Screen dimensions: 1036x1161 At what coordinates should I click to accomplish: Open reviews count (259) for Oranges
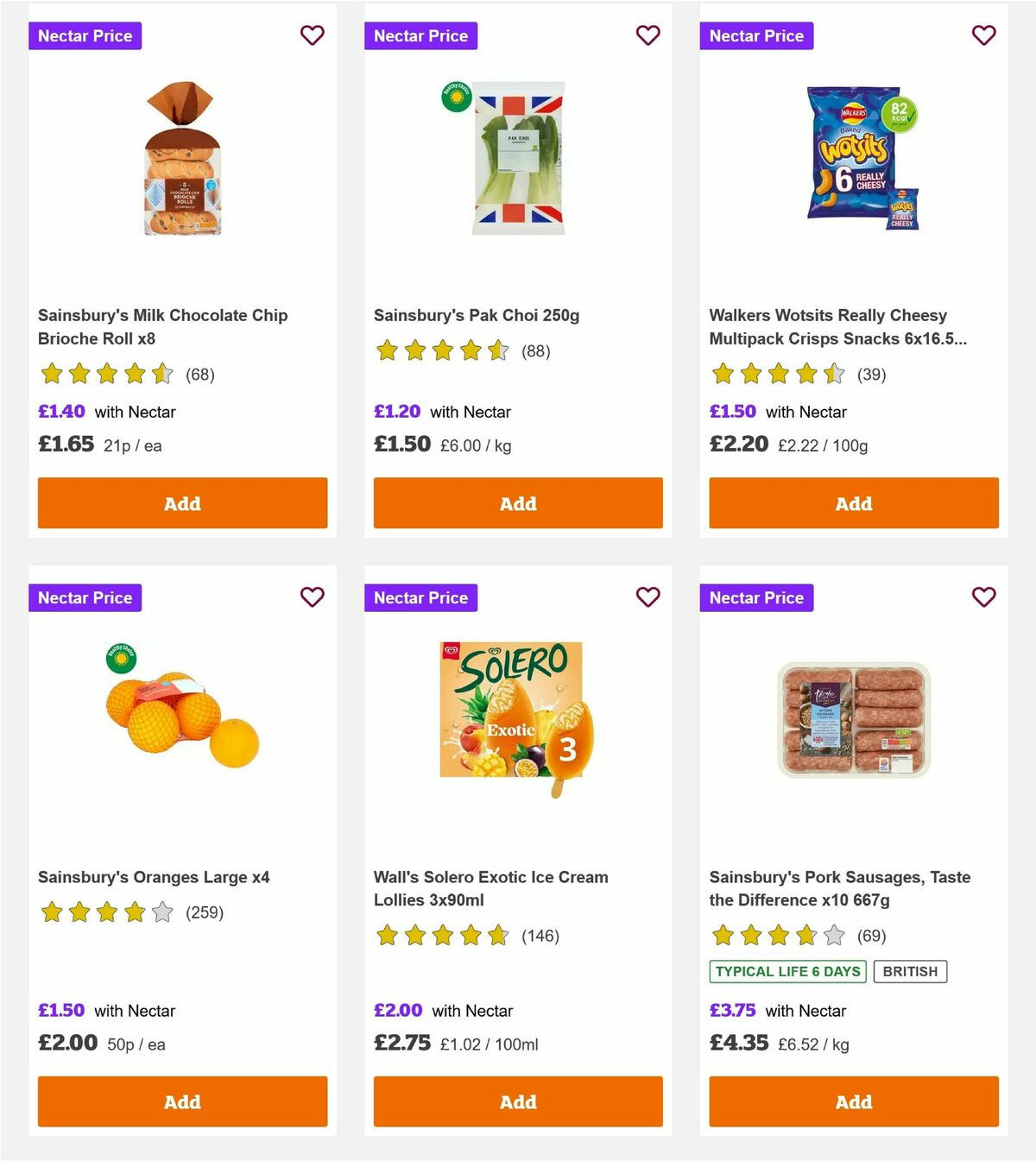pyautogui.click(x=205, y=912)
